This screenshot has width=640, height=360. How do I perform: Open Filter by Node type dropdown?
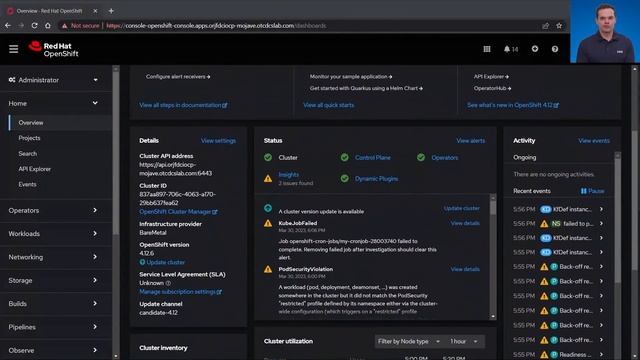[409, 341]
